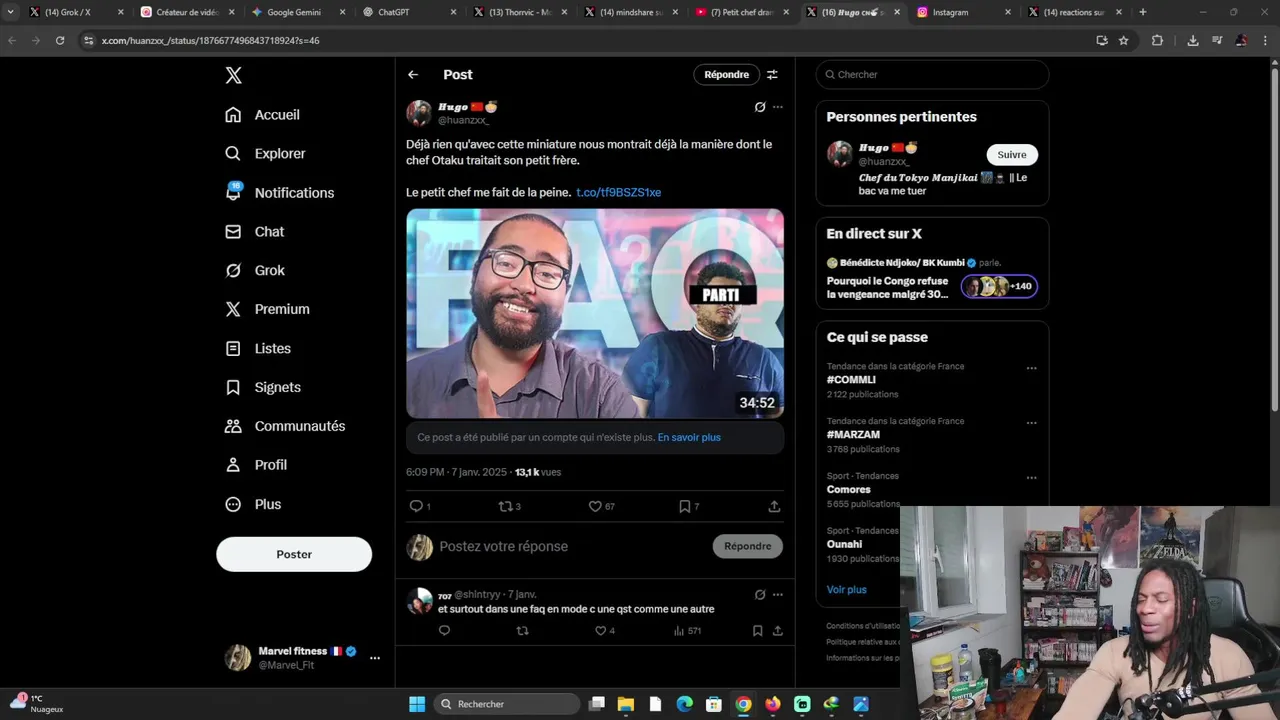Screen dimensions: 1280x720
Task: Click Suivre to follow Hugo
Action: 1012,155
